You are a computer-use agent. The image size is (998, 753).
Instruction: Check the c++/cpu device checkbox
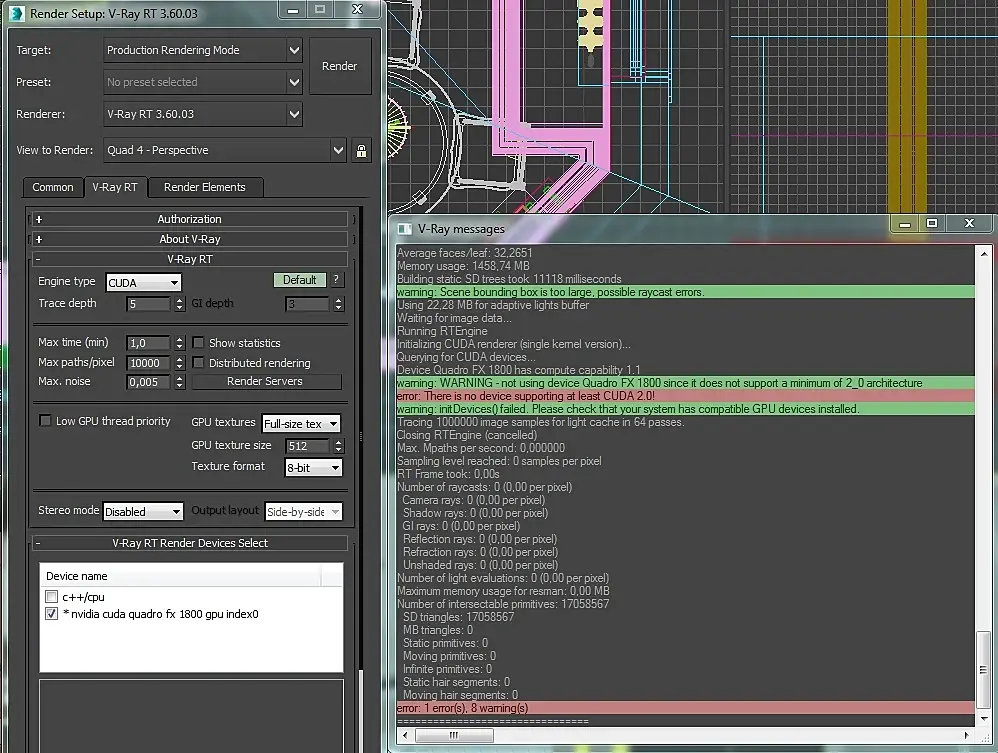point(52,596)
